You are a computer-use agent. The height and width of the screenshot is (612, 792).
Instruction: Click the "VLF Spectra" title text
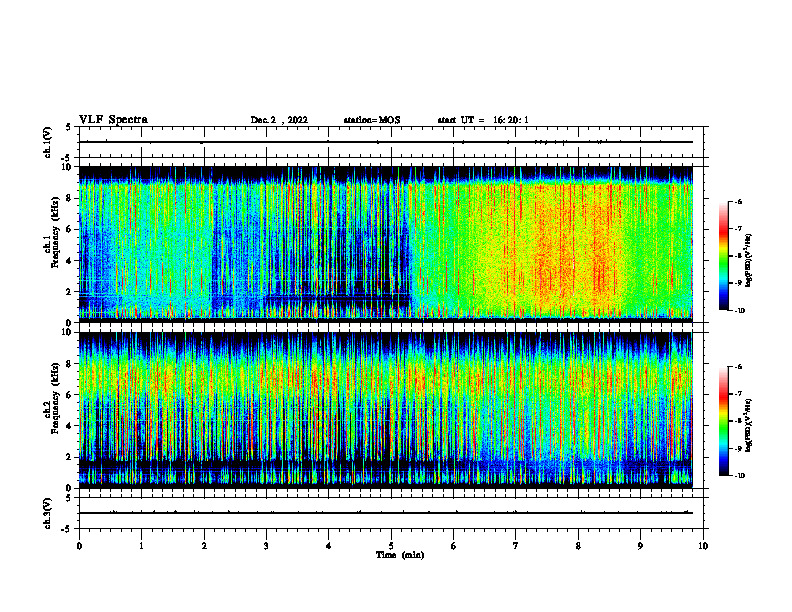click(113, 120)
